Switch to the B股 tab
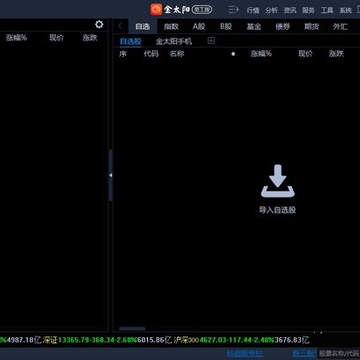 226,27
